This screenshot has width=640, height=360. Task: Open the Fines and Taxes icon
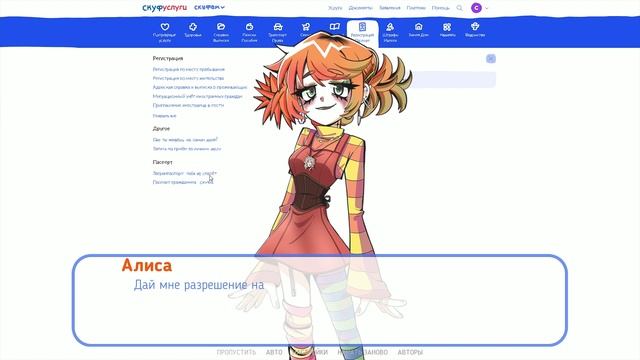click(390, 27)
